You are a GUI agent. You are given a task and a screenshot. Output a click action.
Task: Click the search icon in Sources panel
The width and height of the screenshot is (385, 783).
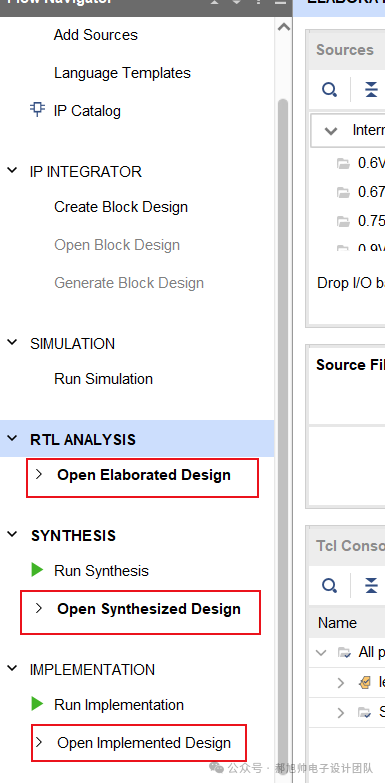(329, 90)
